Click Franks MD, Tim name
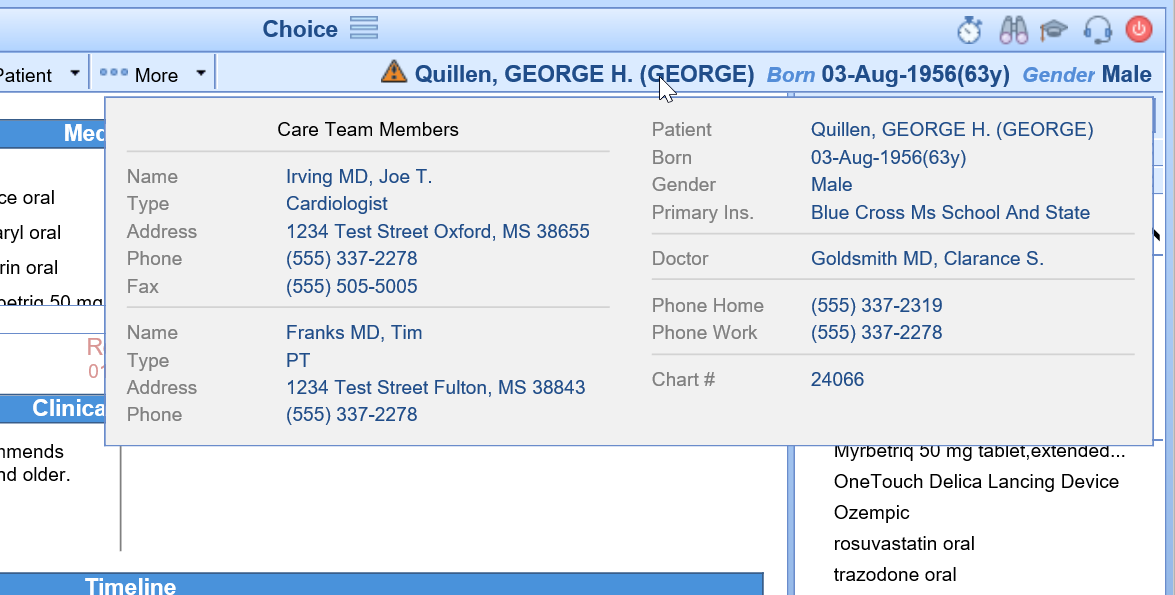This screenshot has width=1175, height=595. [x=354, y=333]
